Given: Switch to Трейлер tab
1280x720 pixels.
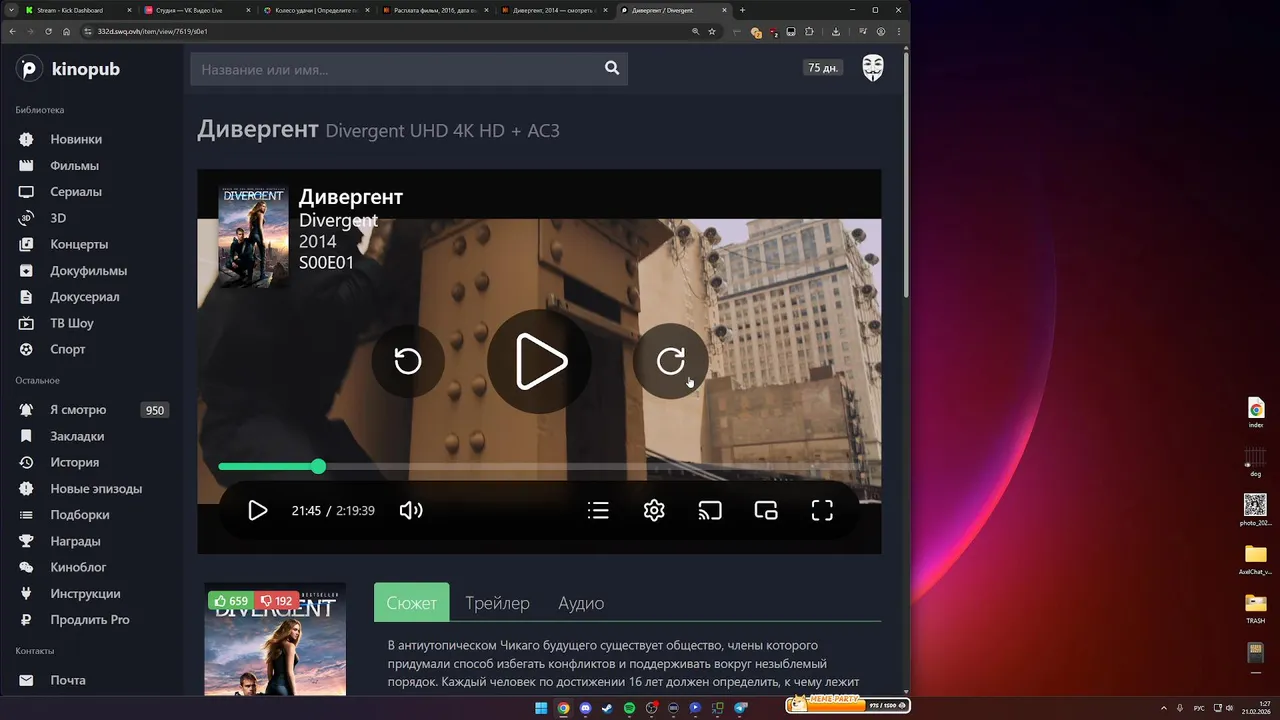Looking at the screenshot, I should pos(497,603).
